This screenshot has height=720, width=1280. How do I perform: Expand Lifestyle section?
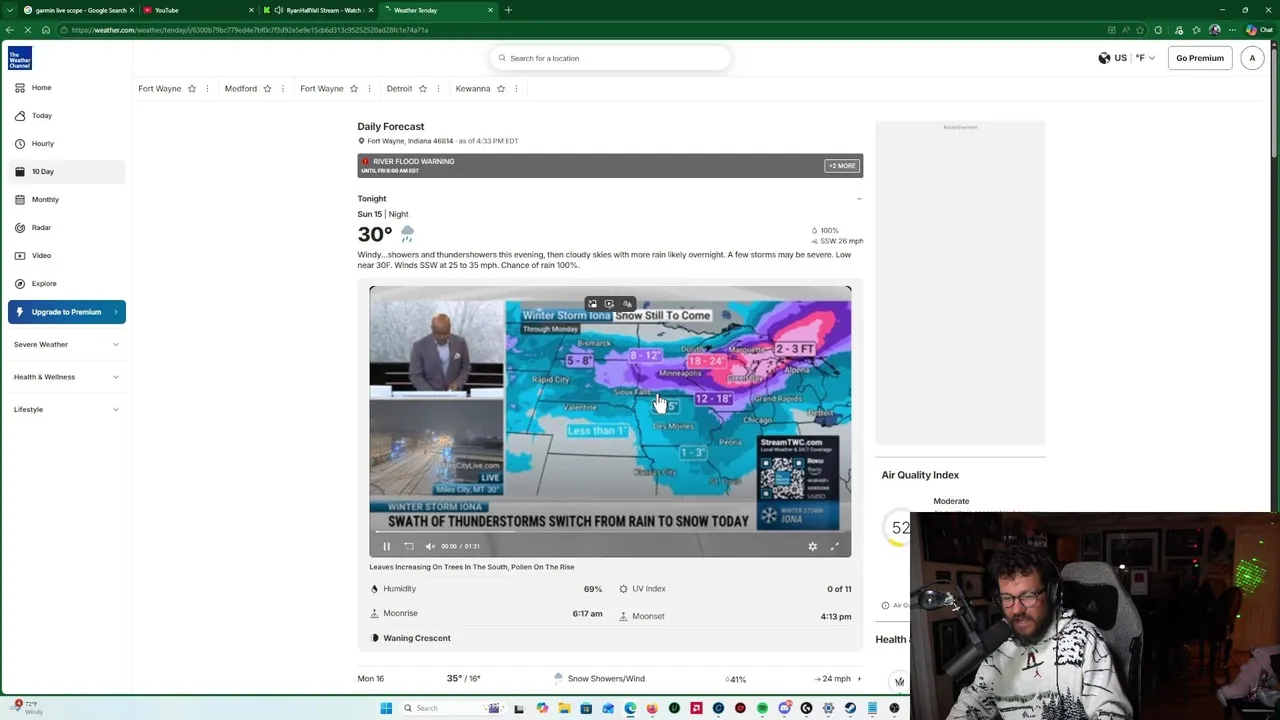pyautogui.click(x=67, y=409)
